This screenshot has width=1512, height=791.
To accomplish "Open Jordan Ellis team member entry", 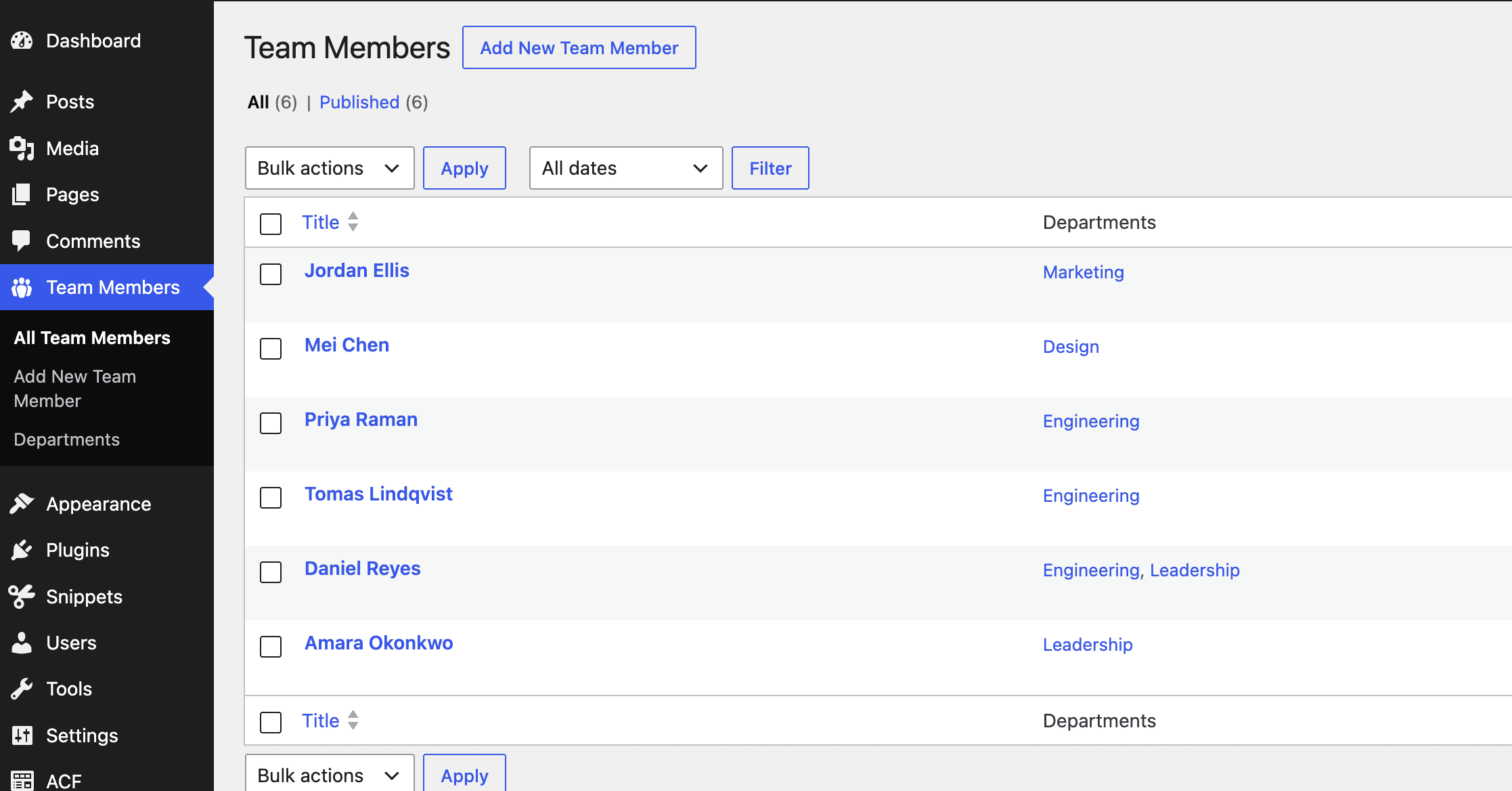I will pos(357,270).
